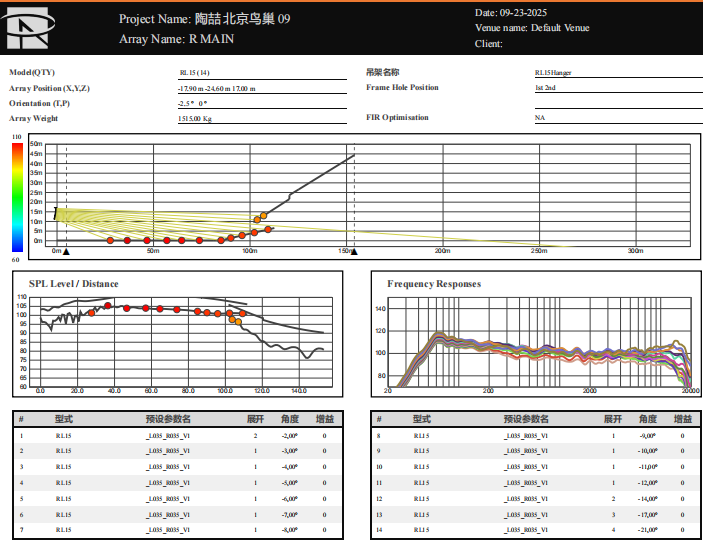Click the 20000 label on the frequency axis
703x542 pixels.
pos(690,391)
